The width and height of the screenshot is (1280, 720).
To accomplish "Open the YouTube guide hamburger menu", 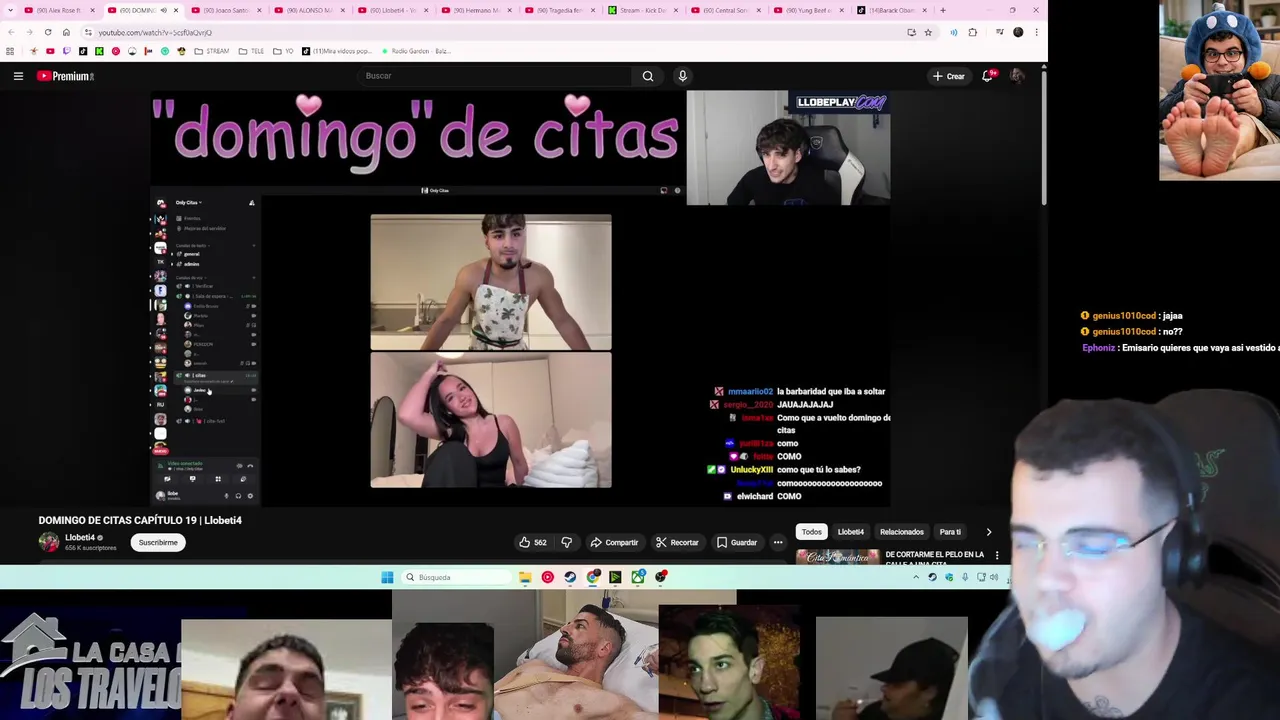I will click(18, 76).
